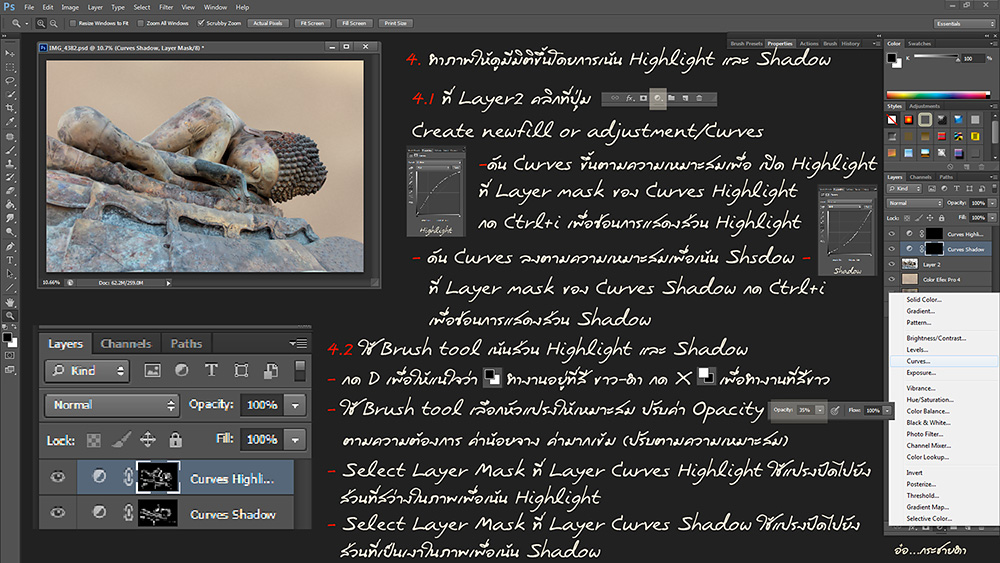This screenshot has width=1000, height=563.
Task: Choose Curves... from the adjustment menu
Action: [x=919, y=361]
